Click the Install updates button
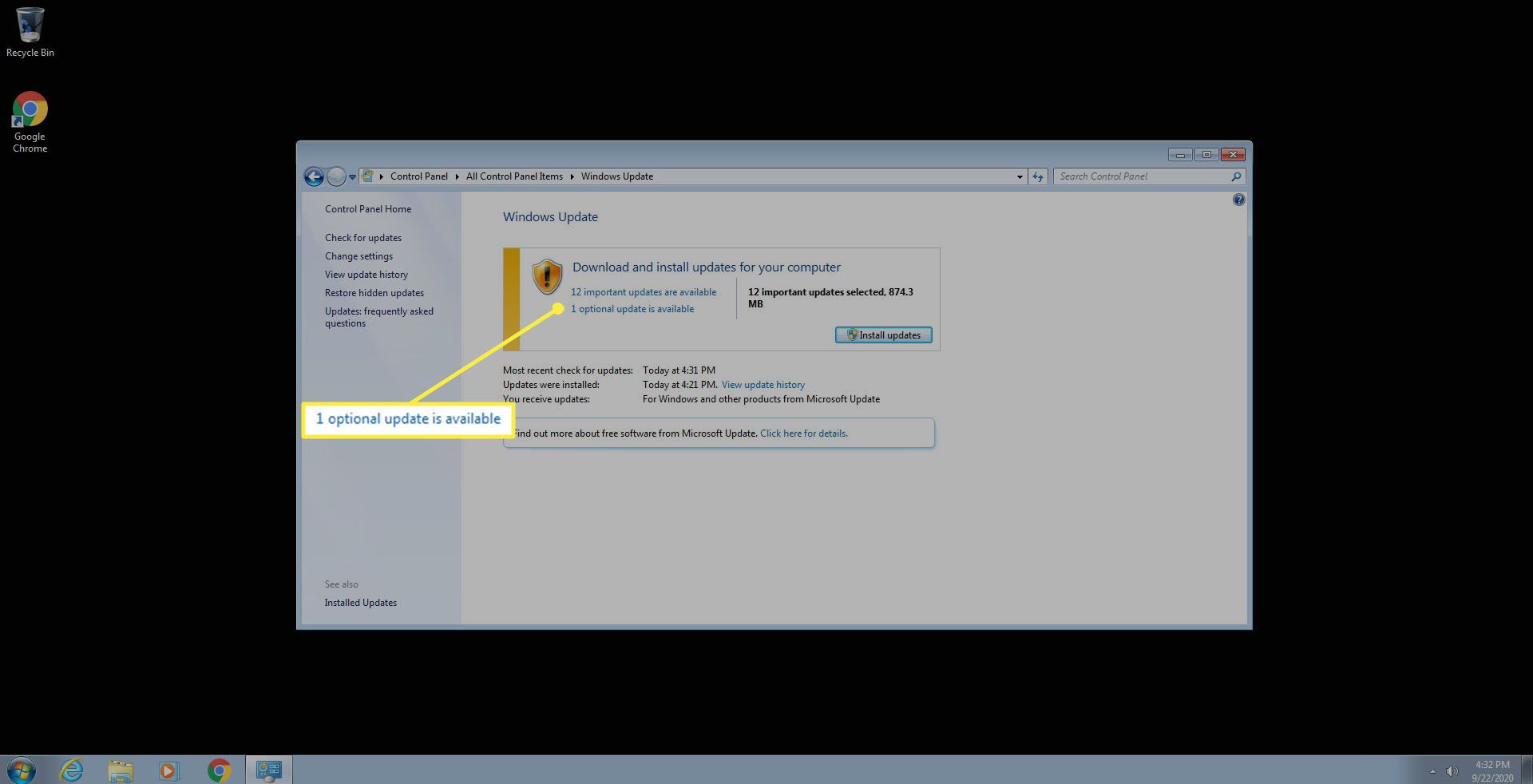The height and width of the screenshot is (784, 1533). [883, 335]
